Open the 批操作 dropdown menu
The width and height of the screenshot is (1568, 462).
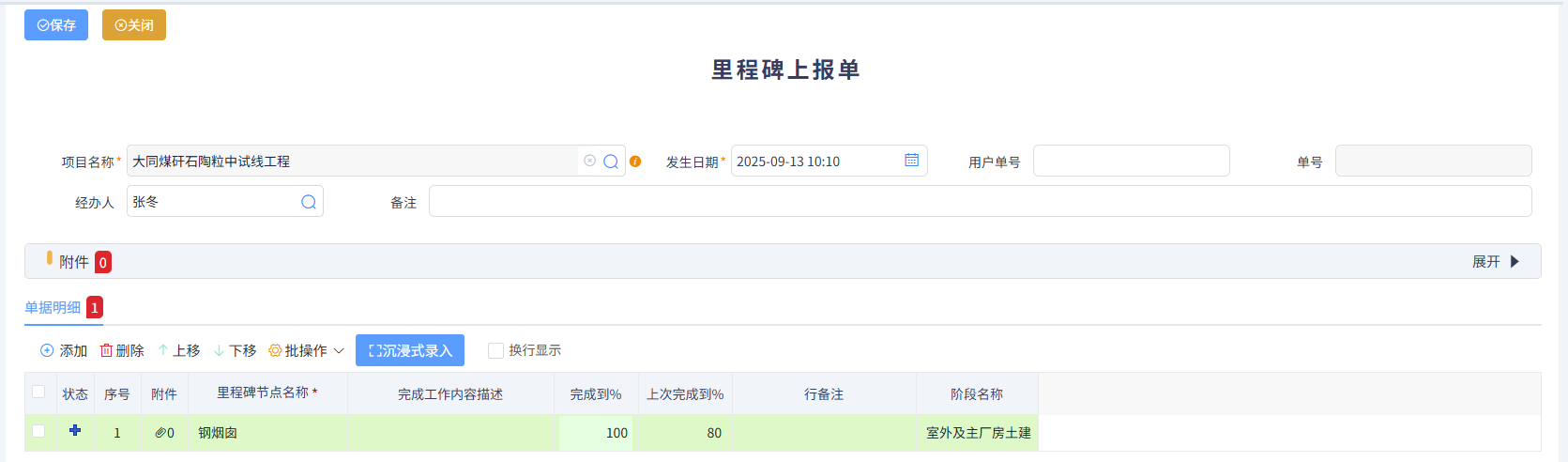pos(306,350)
